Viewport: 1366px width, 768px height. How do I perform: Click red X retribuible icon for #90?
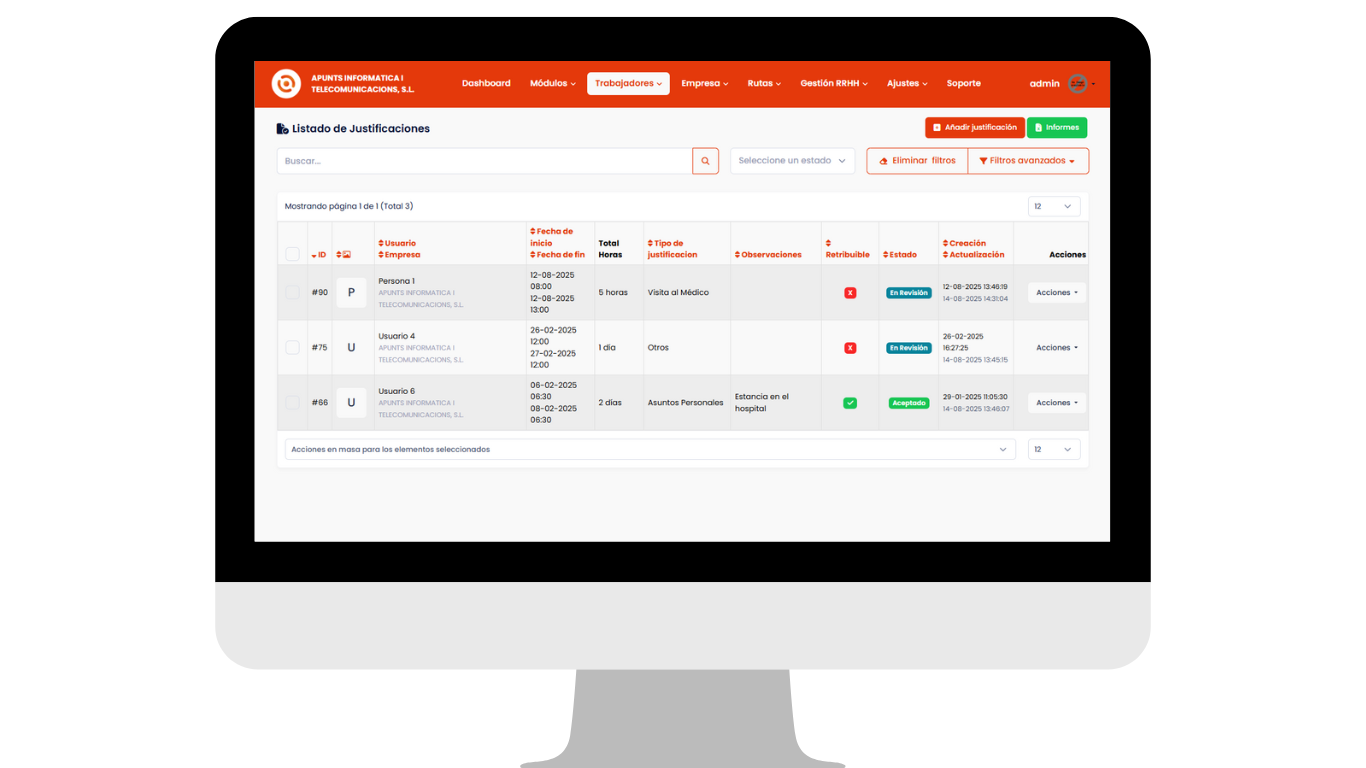click(850, 293)
